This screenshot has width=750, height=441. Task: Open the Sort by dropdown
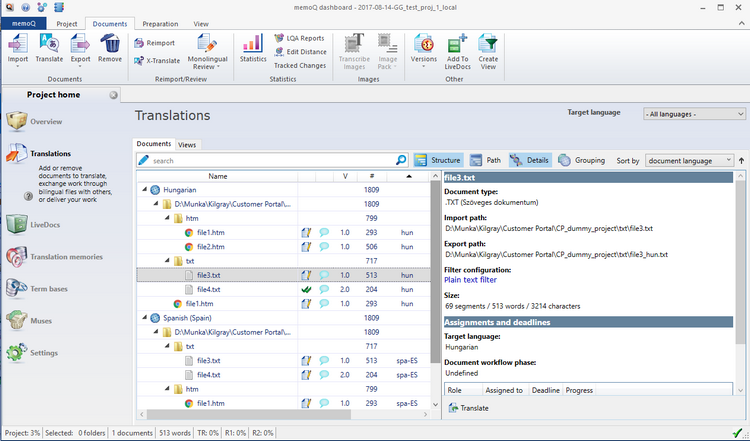pyautogui.click(x=688, y=160)
